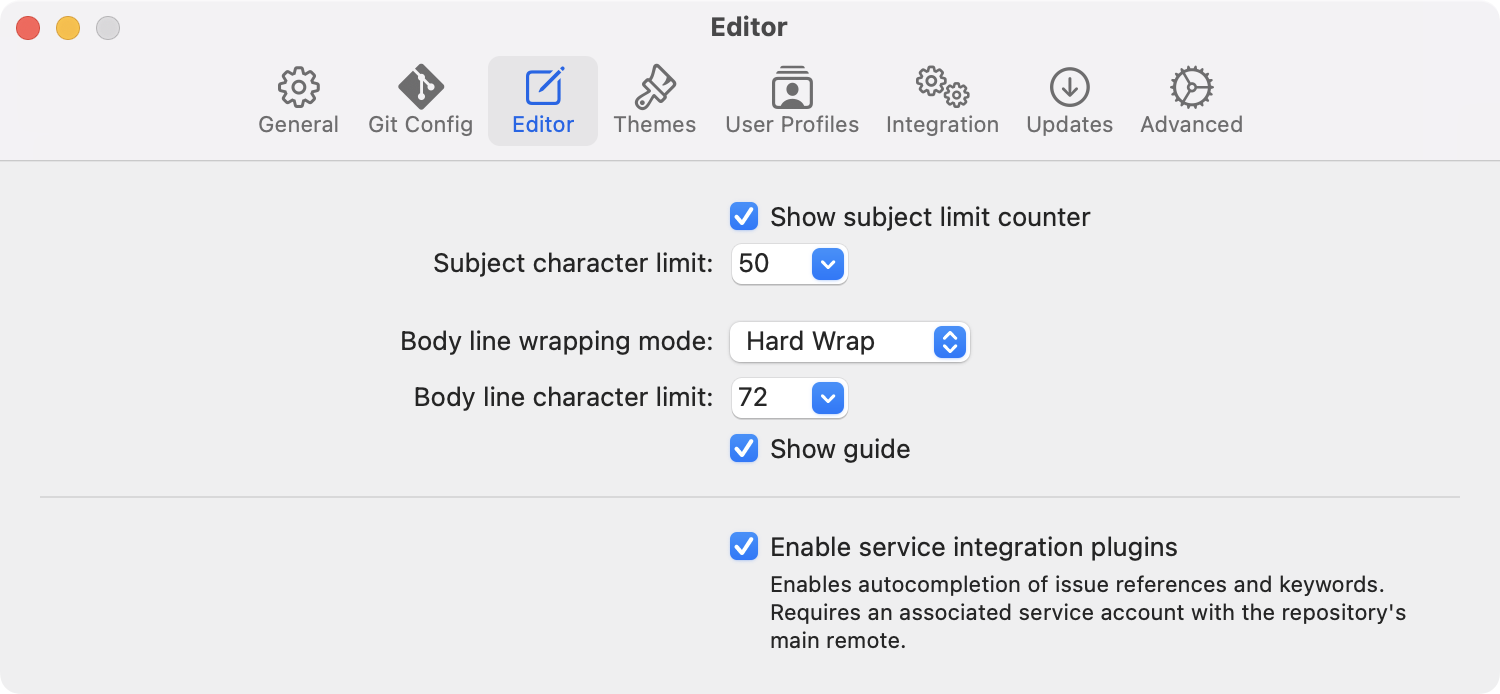
Task: Open User Profiles via the badge icon
Action: 792,88
